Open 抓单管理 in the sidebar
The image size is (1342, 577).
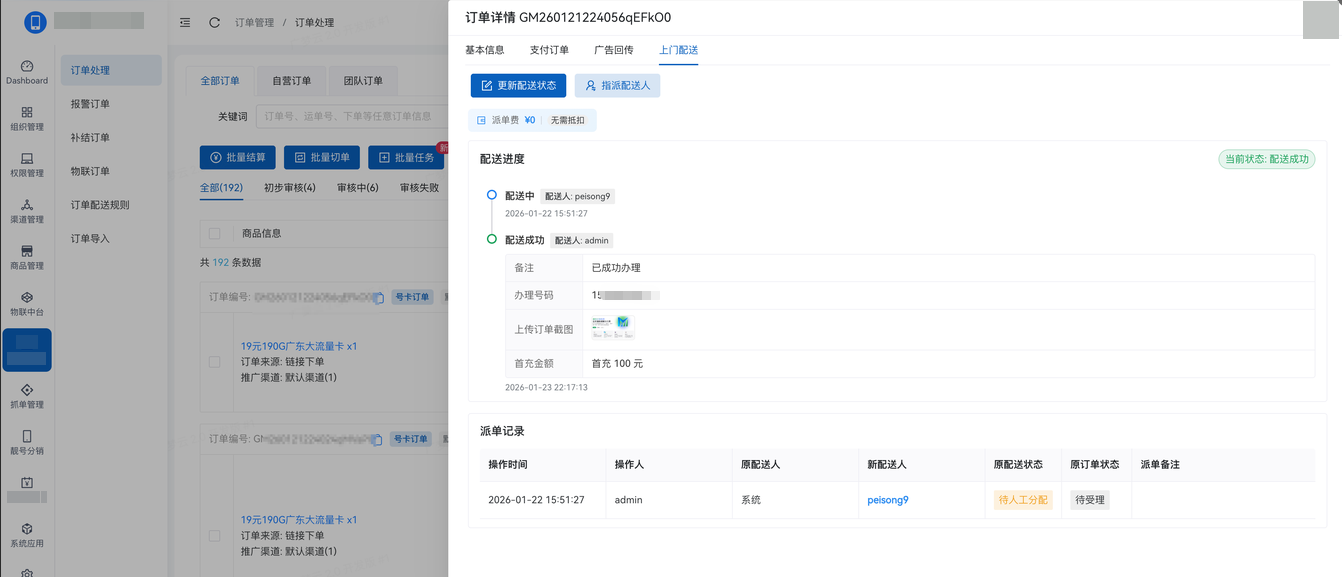pos(27,396)
